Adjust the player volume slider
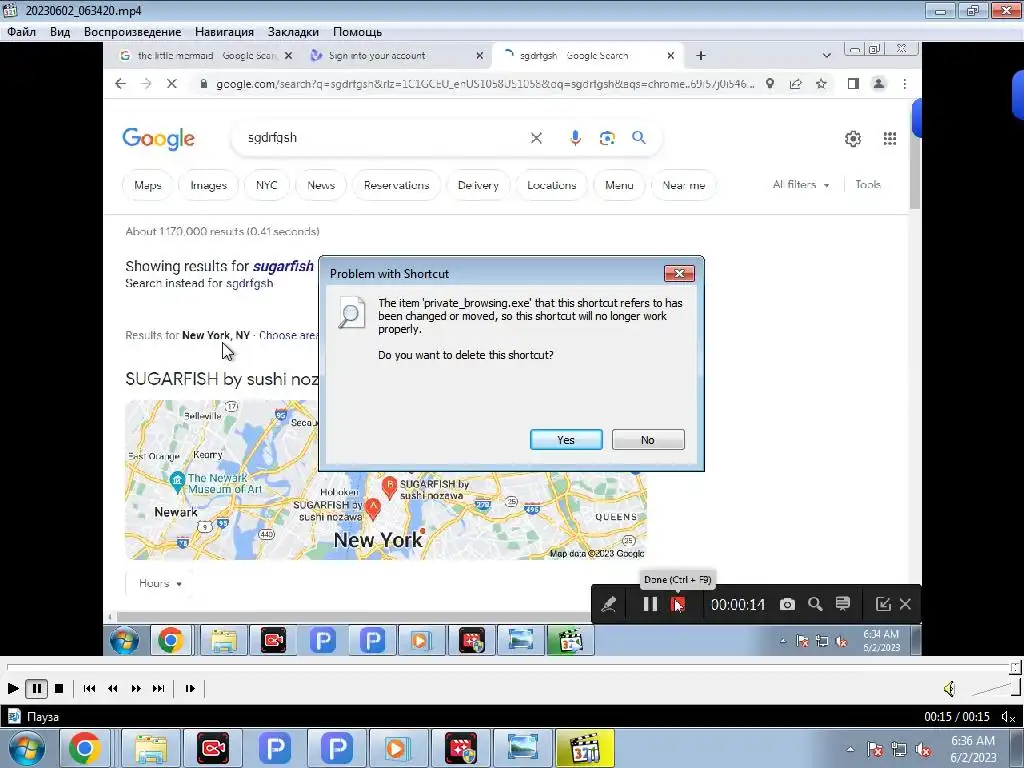The height and width of the screenshot is (768, 1024). [995, 688]
